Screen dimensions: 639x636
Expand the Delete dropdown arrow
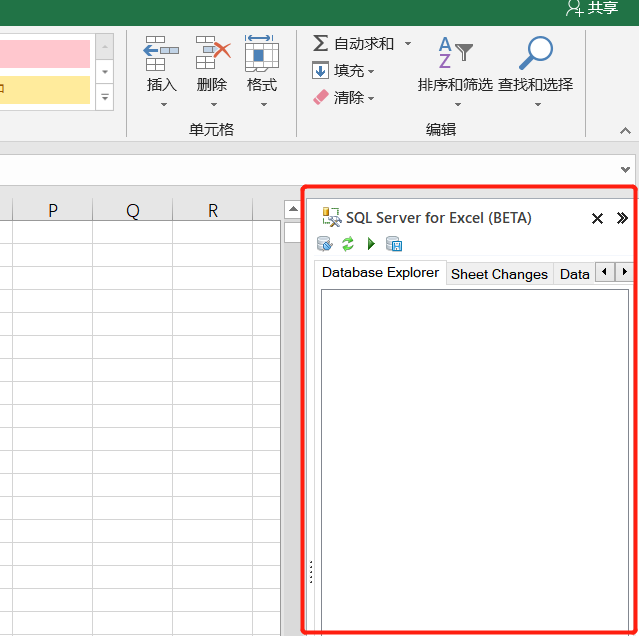[x=214, y=105]
